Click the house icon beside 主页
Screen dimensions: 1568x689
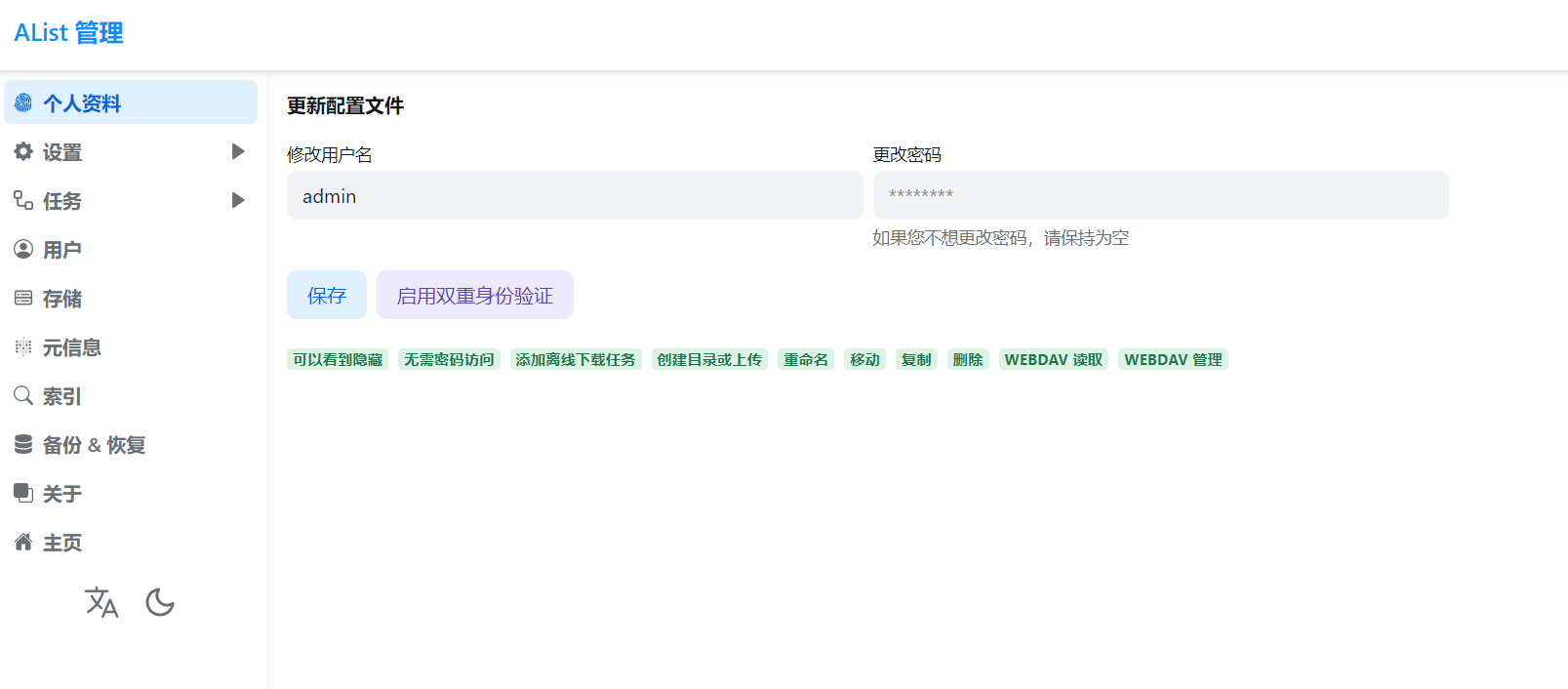[x=23, y=542]
